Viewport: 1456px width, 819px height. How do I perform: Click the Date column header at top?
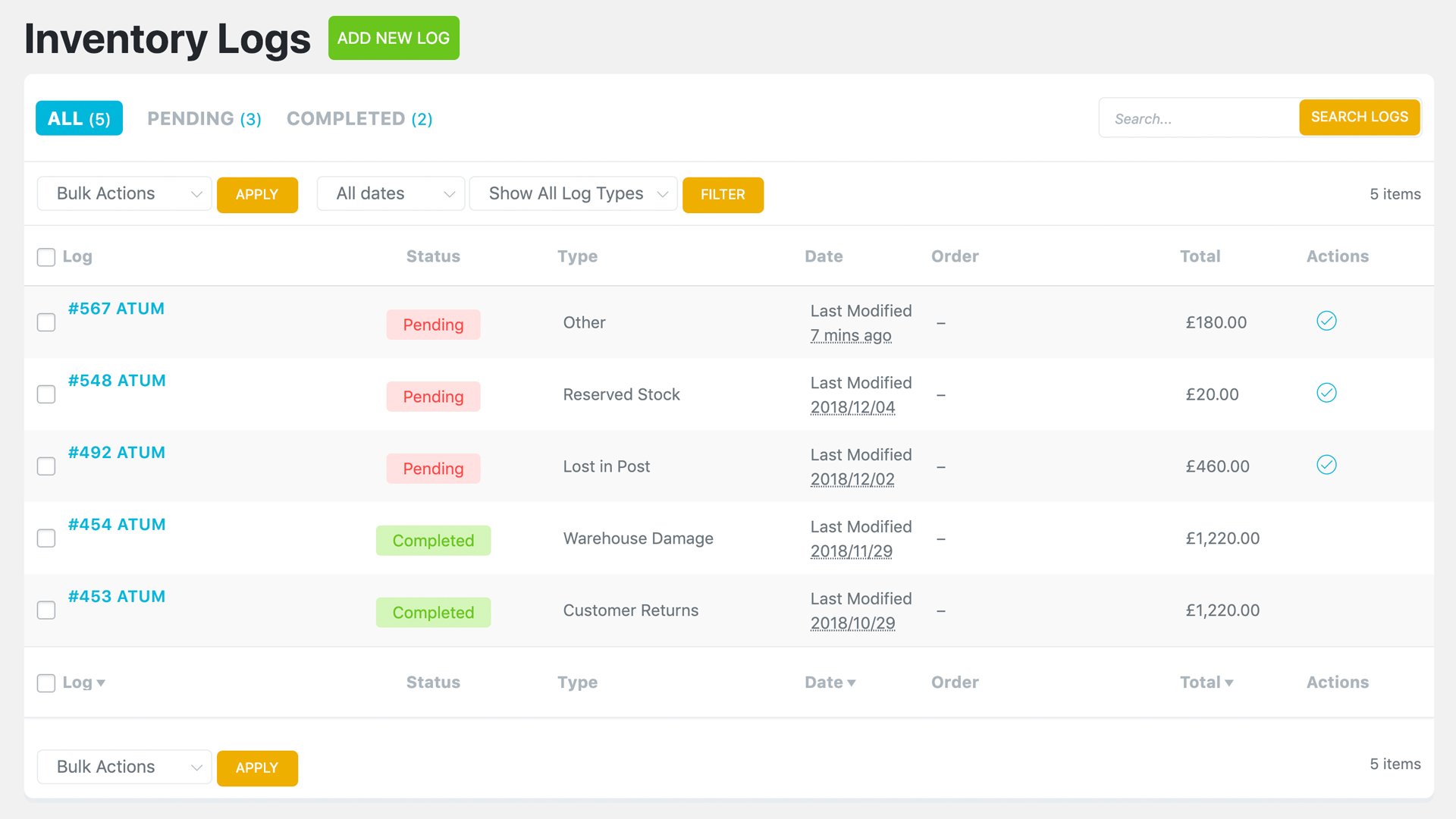pos(824,256)
